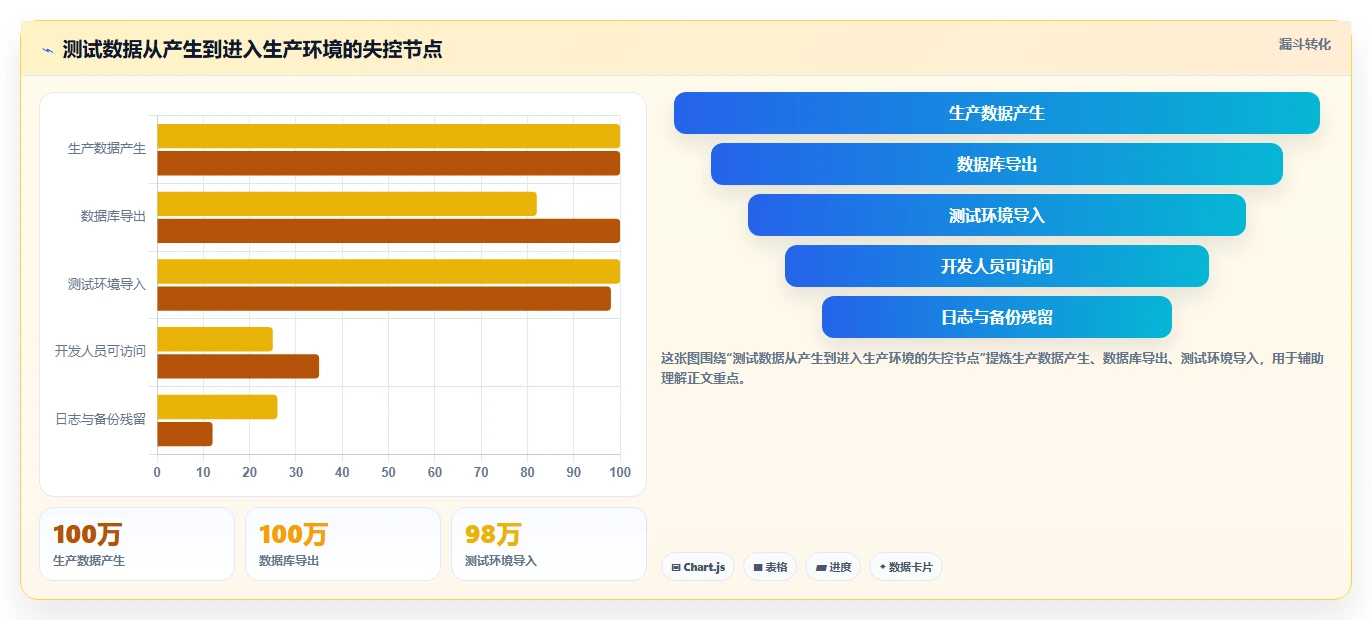Image resolution: width=1372 pixels, height=620 pixels.
Task: Click the Chart.js tag chip
Action: [x=698, y=567]
